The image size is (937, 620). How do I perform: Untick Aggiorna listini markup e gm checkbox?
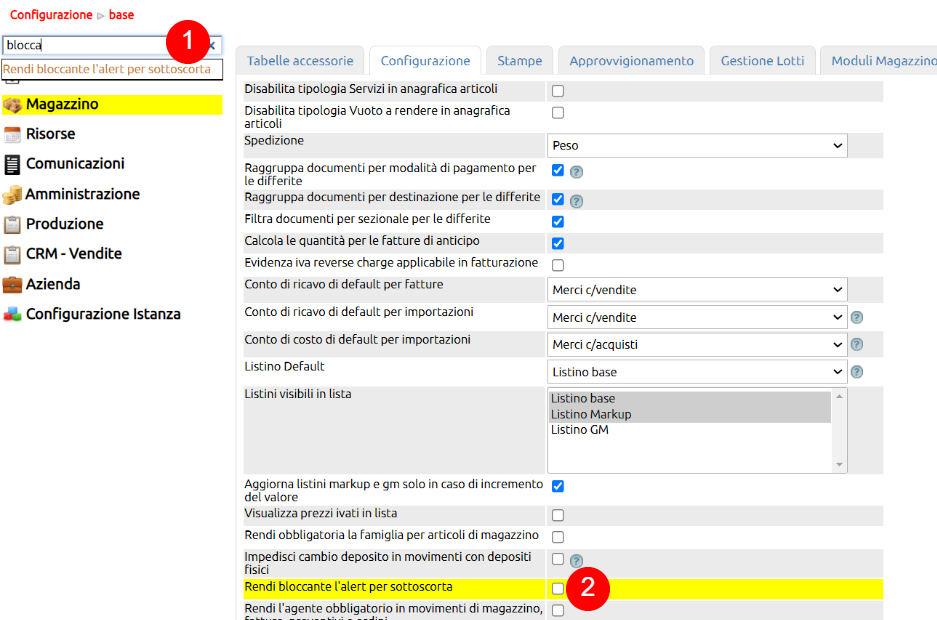558,486
